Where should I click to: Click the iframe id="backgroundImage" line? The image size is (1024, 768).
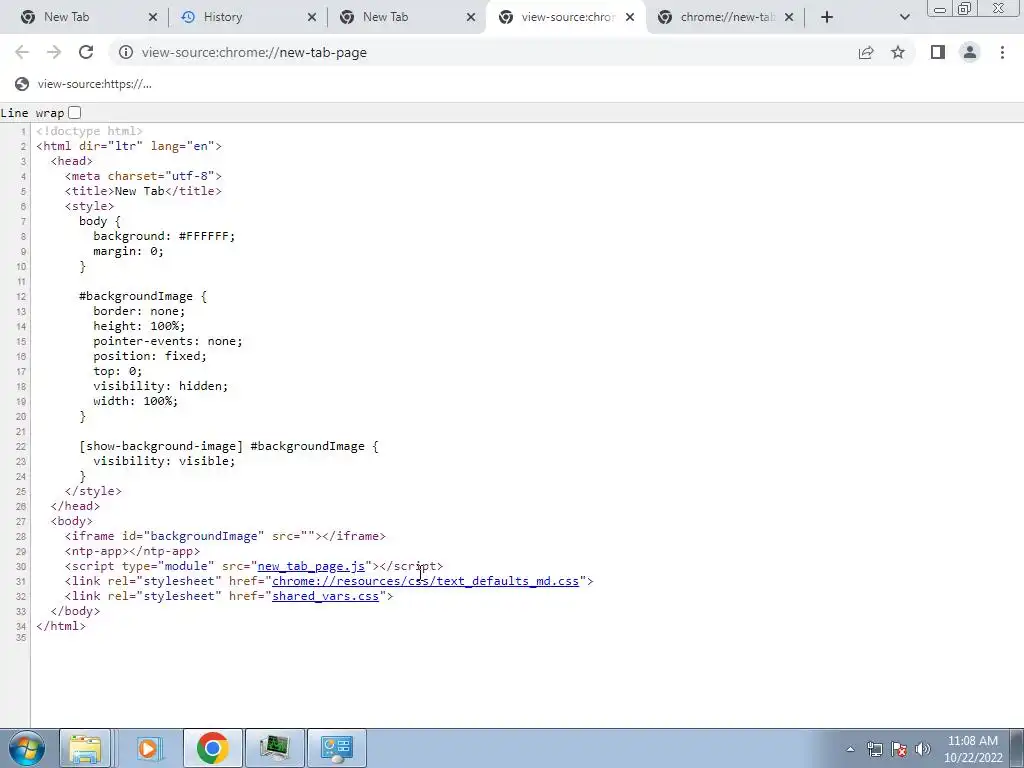click(x=225, y=536)
